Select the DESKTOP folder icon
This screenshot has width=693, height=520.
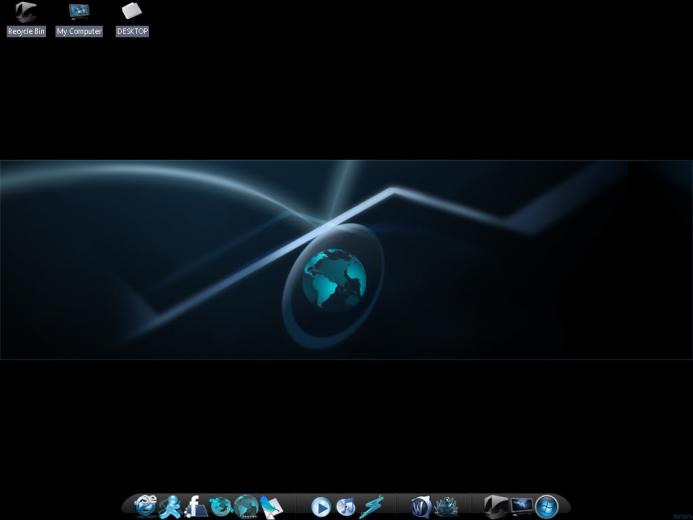click(132, 11)
